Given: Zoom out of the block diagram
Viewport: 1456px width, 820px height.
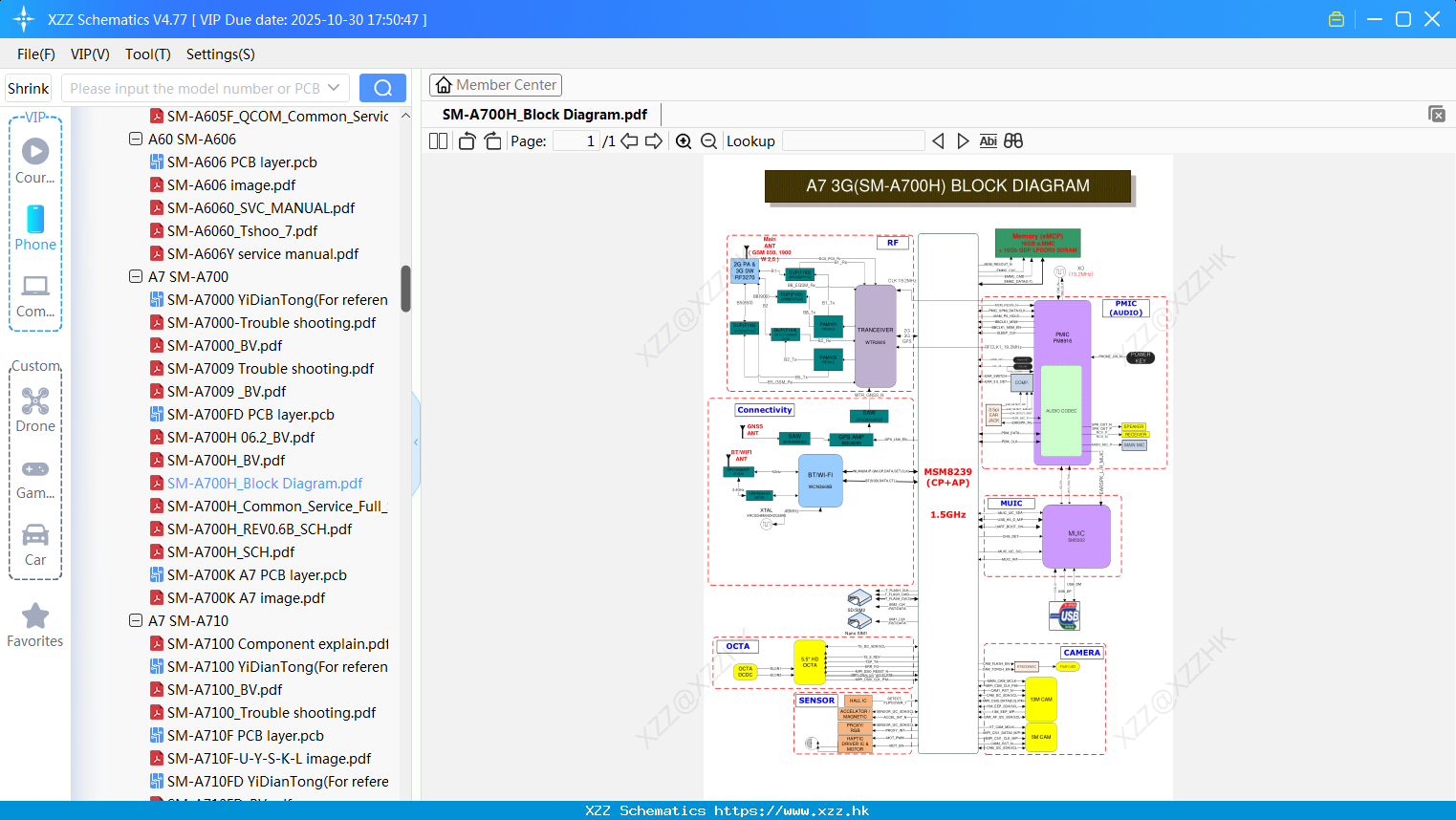Looking at the screenshot, I should tap(708, 140).
